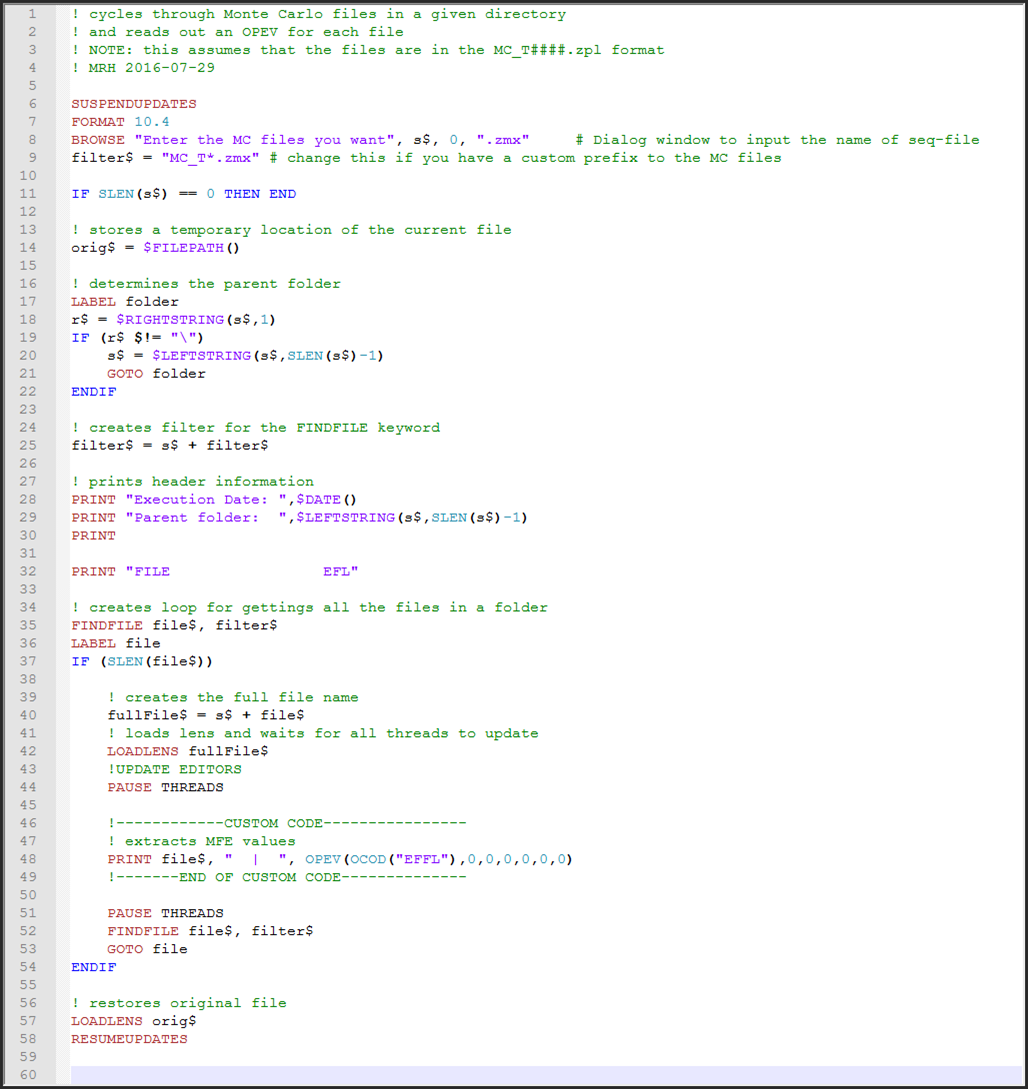The image size is (1028, 1089).
Task: Click PAUSE THREADS on line 44
Action: pyautogui.click(x=165, y=788)
